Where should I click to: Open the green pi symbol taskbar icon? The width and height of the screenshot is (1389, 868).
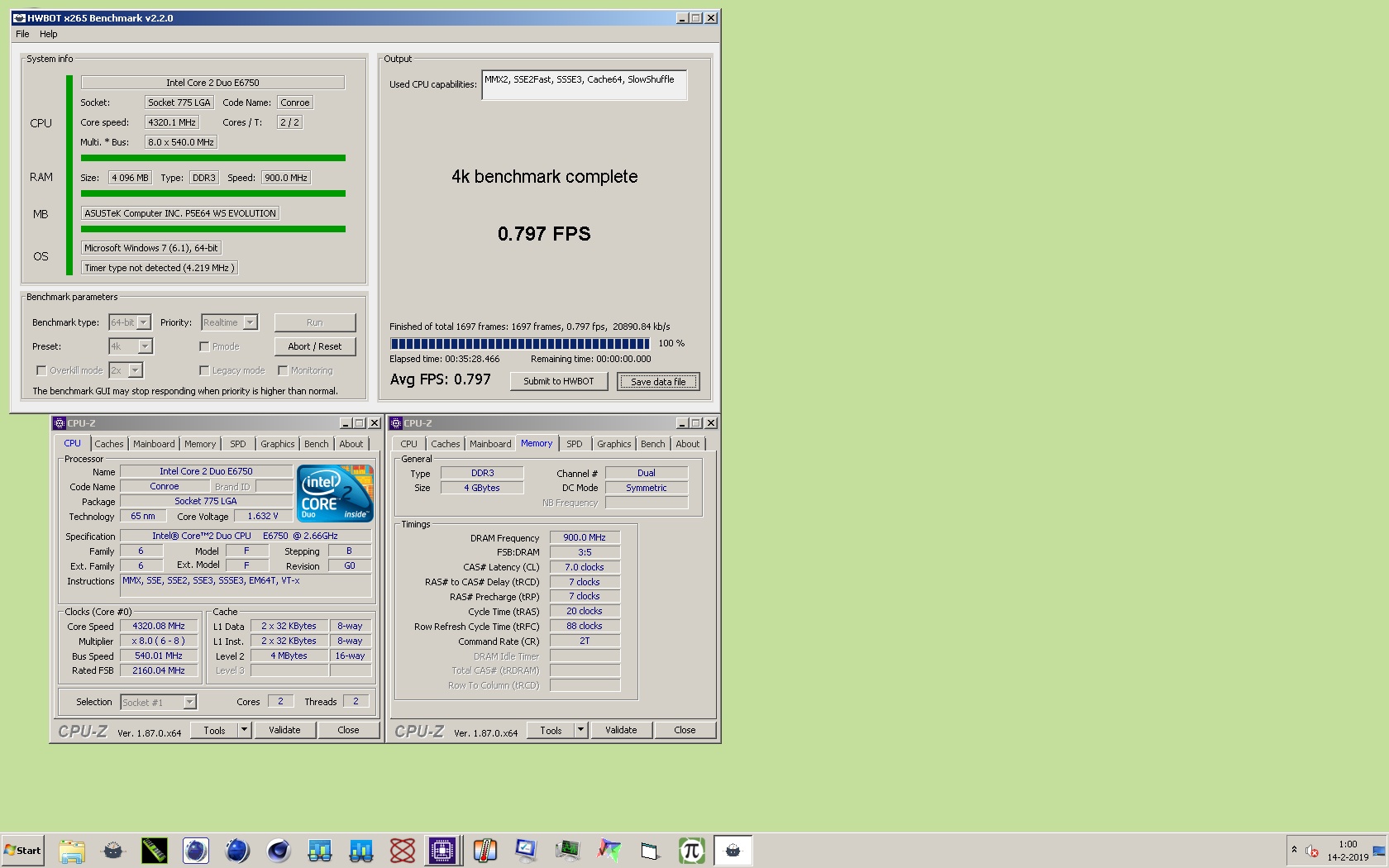coord(692,850)
